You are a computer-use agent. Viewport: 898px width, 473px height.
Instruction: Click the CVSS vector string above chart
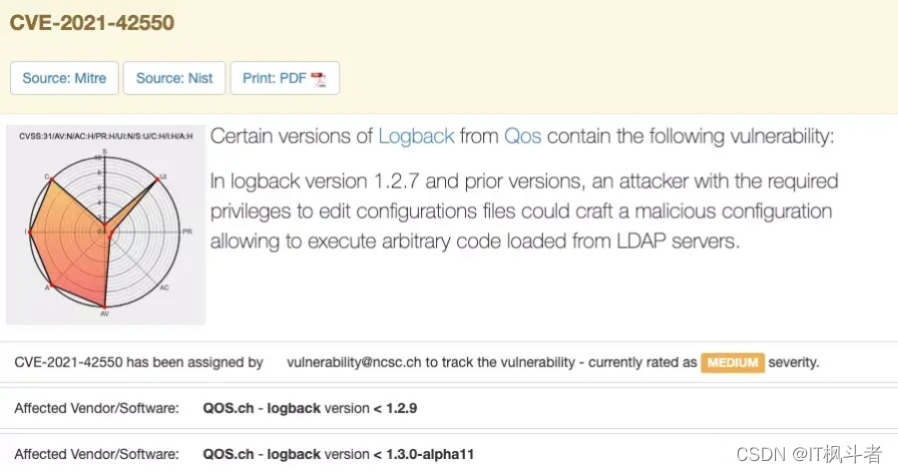coord(106,136)
